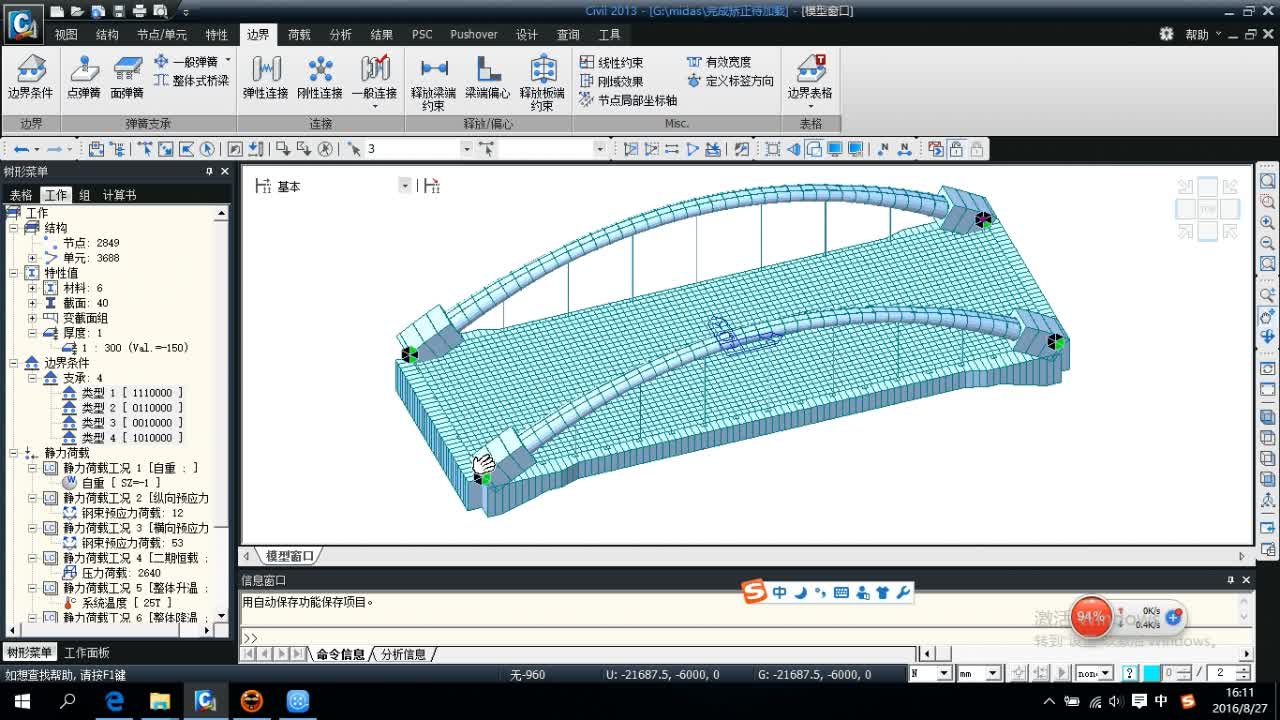Open the 边界条件 boundary conditions tool
Image resolution: width=1280 pixels, height=720 pixels.
tap(31, 77)
